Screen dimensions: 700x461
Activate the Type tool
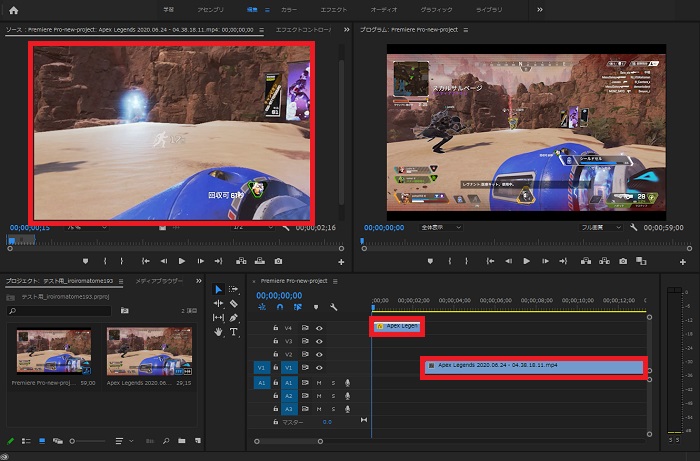coord(233,332)
